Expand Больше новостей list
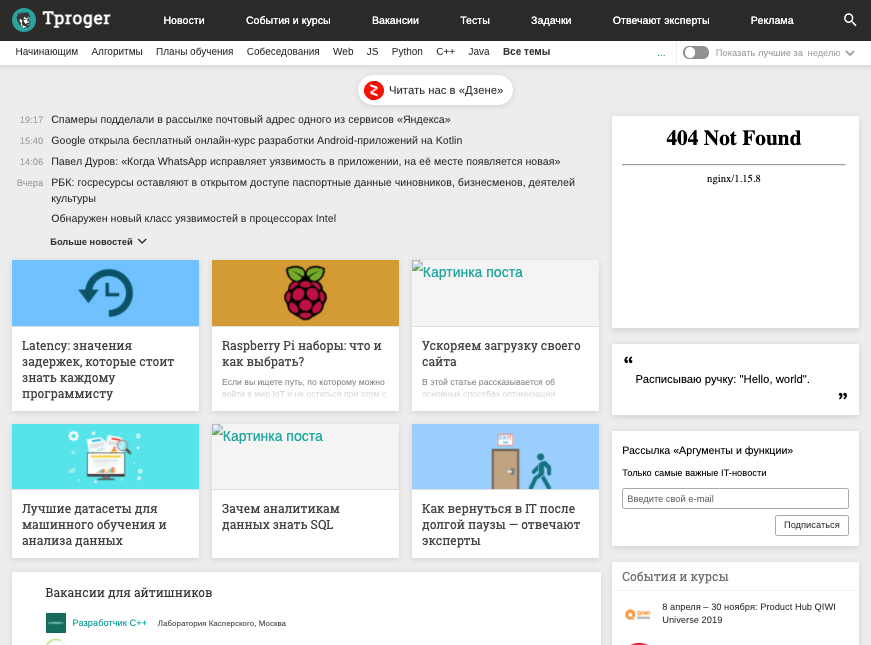 pos(98,242)
